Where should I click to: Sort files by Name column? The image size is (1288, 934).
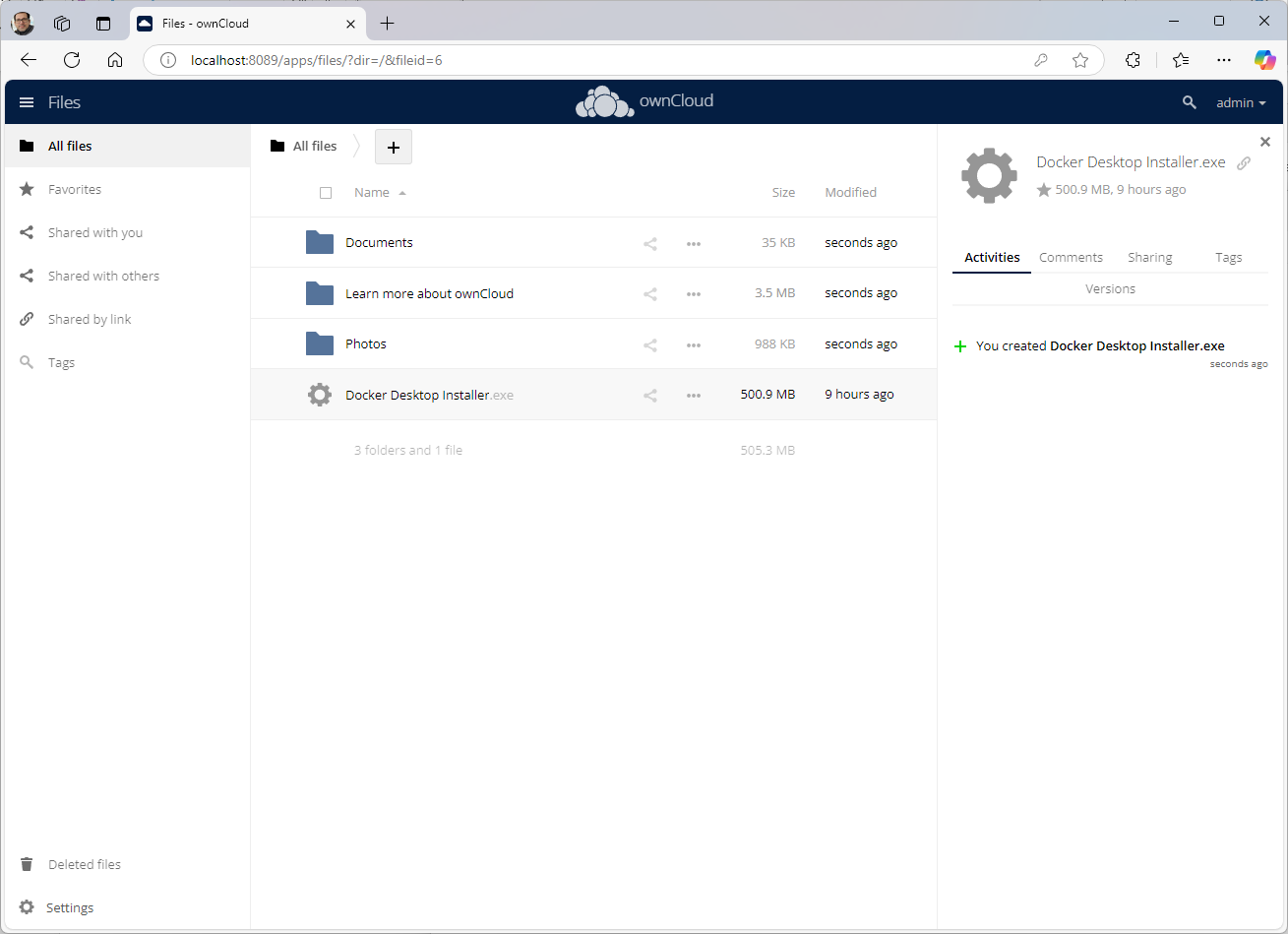380,192
